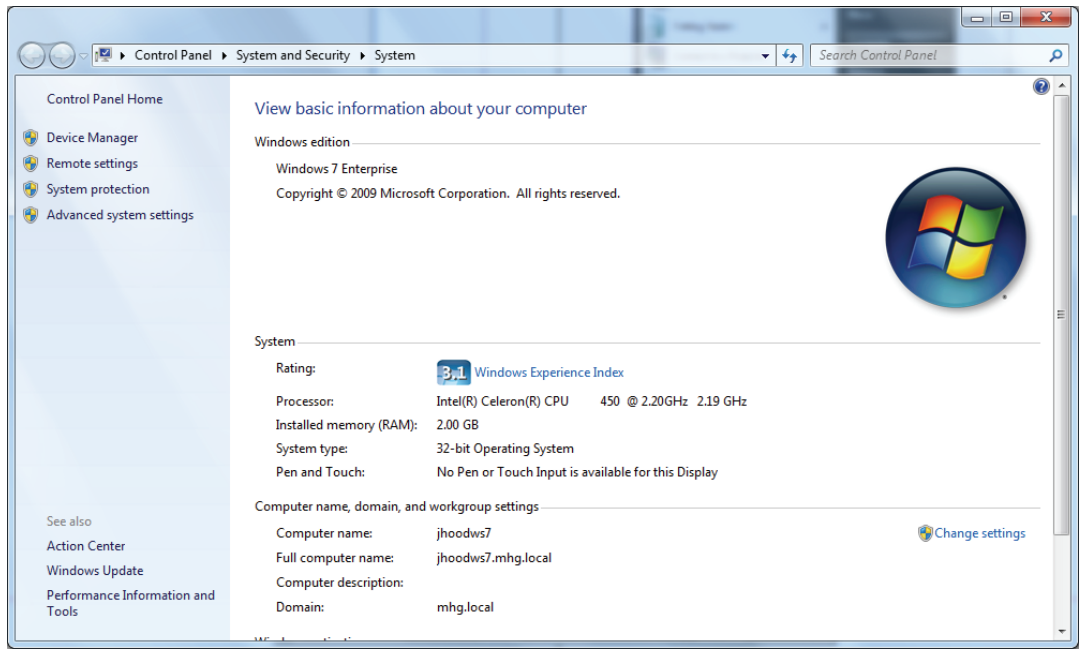Screen dimensions: 1087x655
Task: Select System and Security in breadcrumb path
Action: 292,56
